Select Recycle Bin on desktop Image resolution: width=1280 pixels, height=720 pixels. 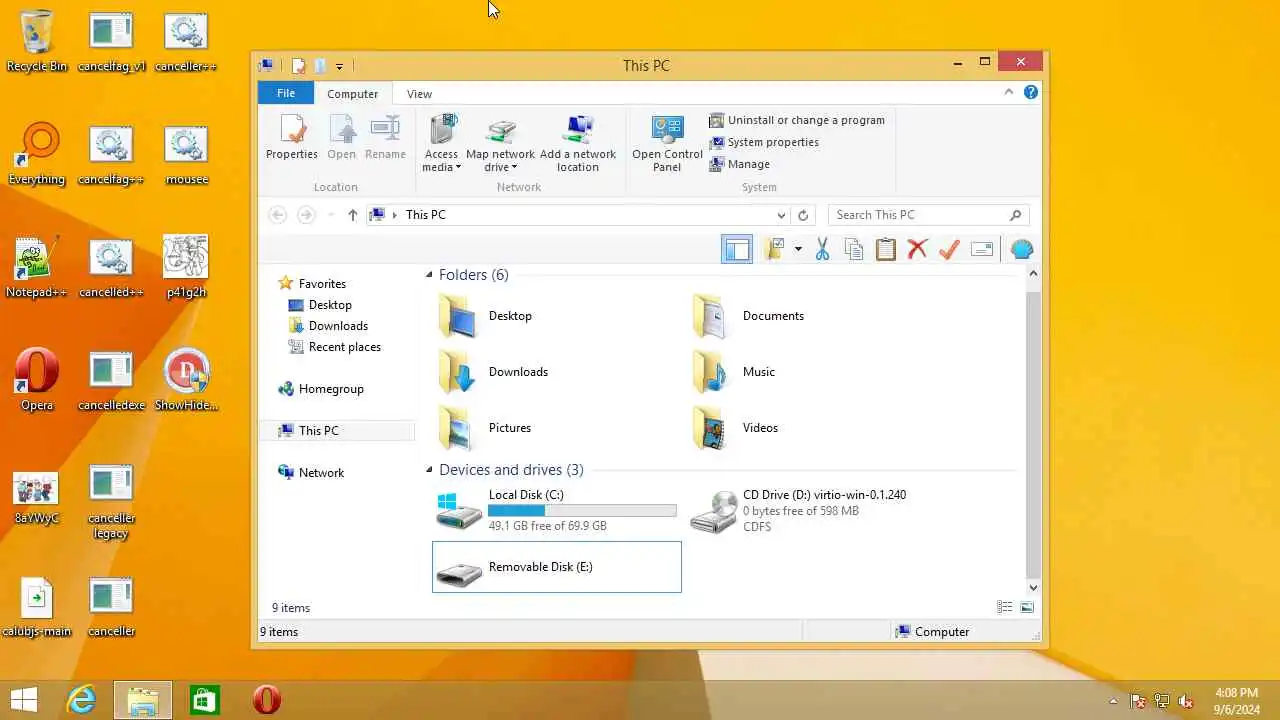click(37, 42)
